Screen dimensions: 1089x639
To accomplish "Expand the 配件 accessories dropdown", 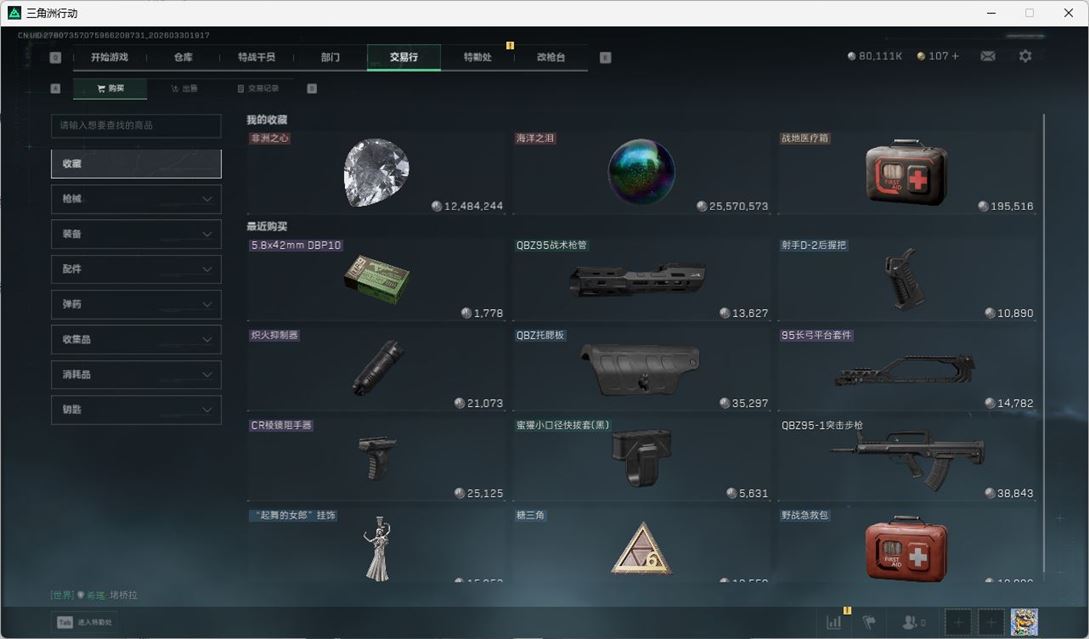I will click(x=135, y=269).
